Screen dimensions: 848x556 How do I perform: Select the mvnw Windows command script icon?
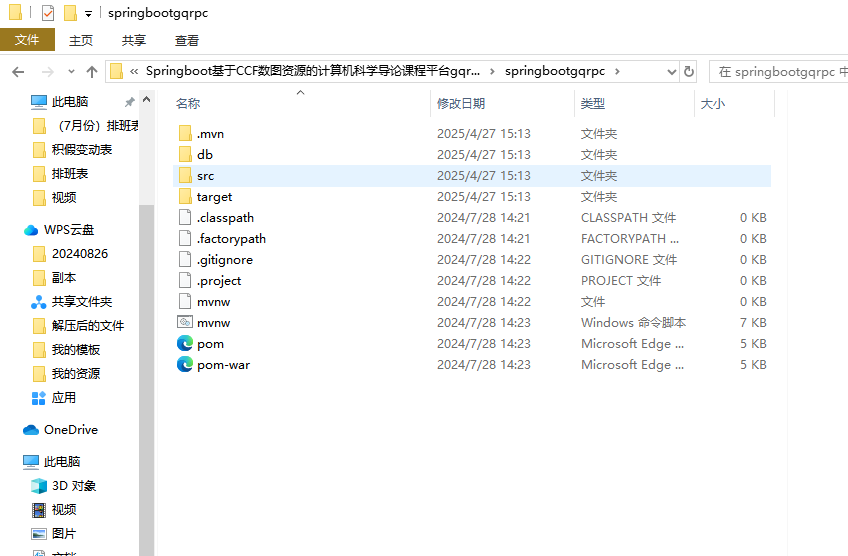tap(185, 322)
